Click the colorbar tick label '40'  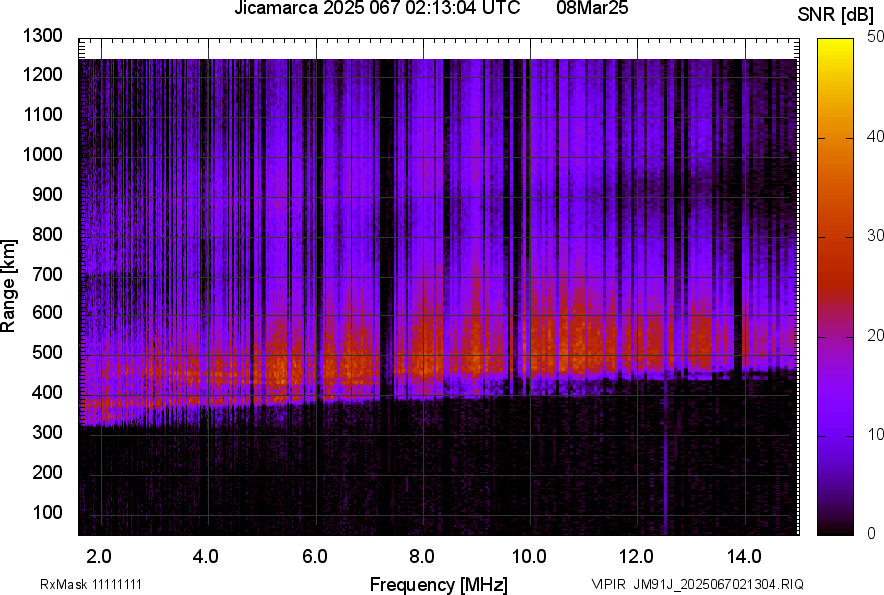[875, 136]
